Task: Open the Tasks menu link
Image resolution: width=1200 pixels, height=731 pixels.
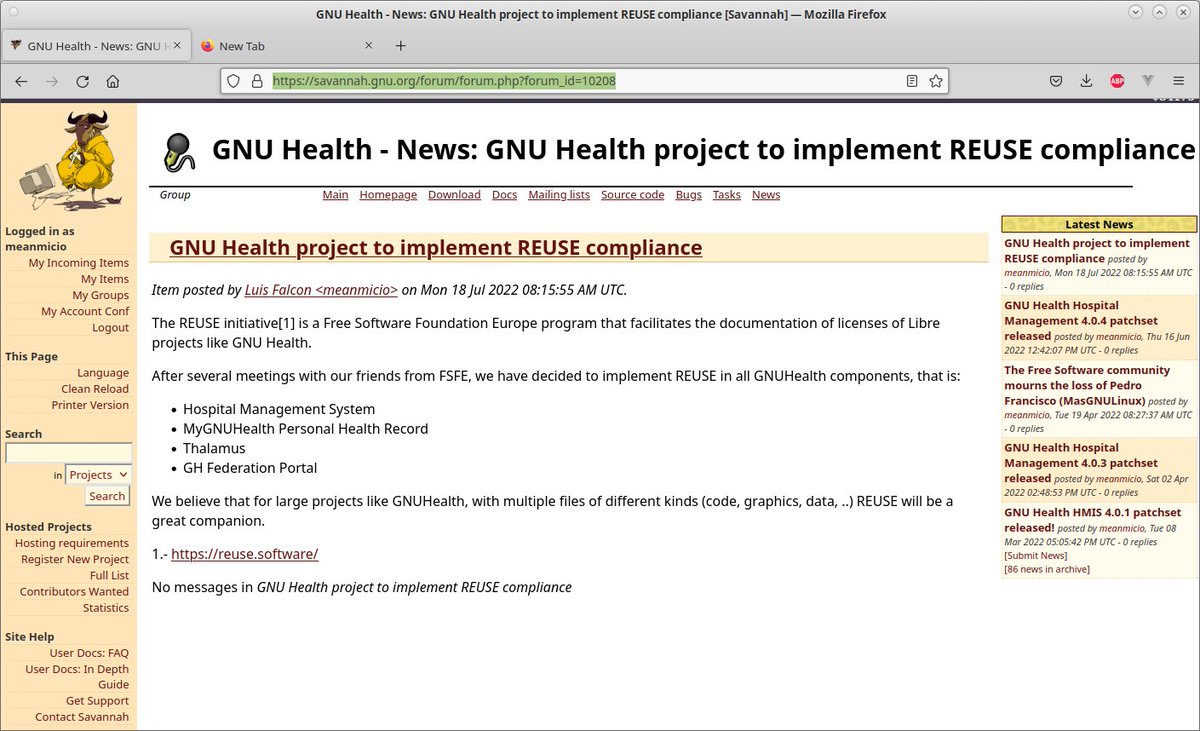Action: pyautogui.click(x=727, y=195)
